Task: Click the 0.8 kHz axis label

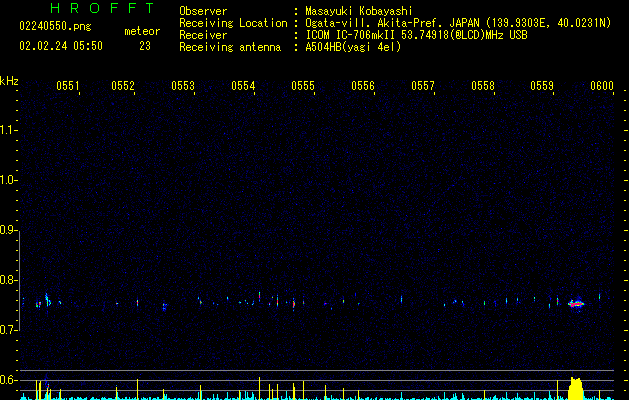Action: (x=9, y=280)
